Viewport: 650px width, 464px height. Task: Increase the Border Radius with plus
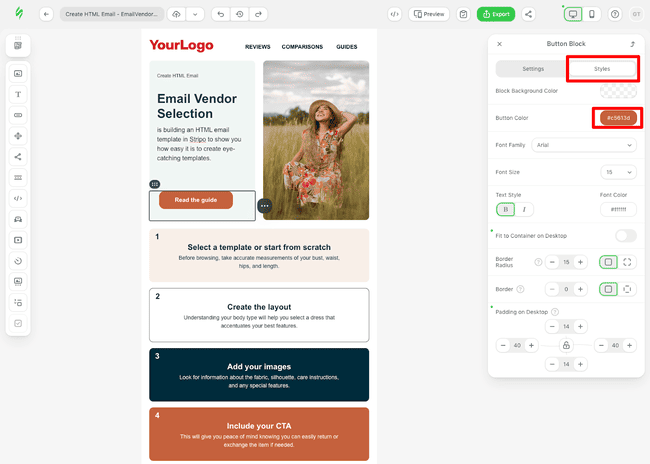[580, 262]
